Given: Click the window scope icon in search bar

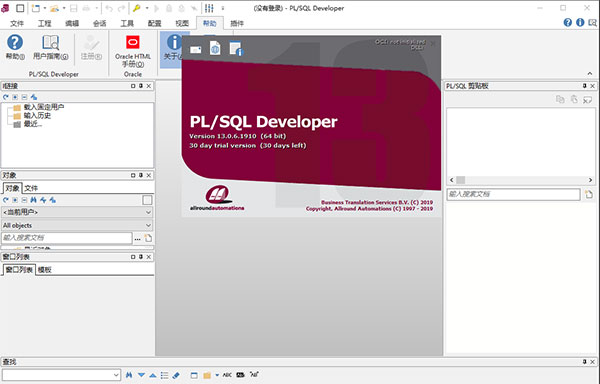Looking at the screenshot, I should pos(194,375).
